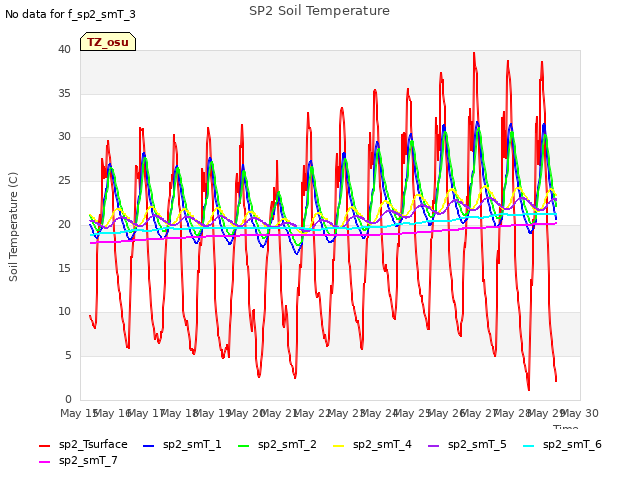Toggle sp2_smT_4 legend entry

(x=372, y=444)
